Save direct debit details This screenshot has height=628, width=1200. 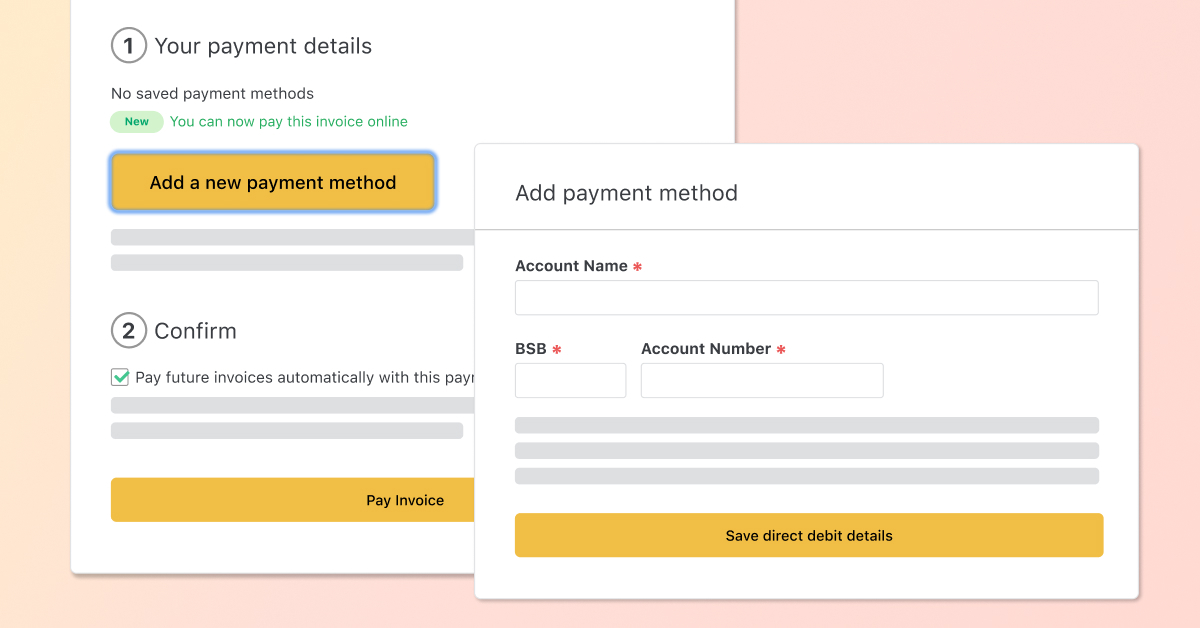coord(808,535)
